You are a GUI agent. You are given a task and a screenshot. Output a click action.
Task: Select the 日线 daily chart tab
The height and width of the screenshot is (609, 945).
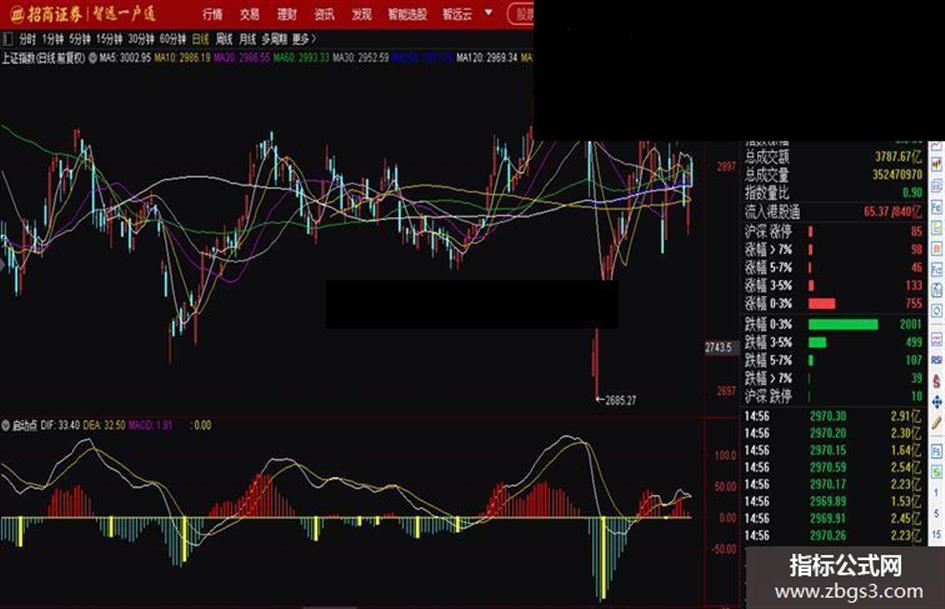coord(201,40)
